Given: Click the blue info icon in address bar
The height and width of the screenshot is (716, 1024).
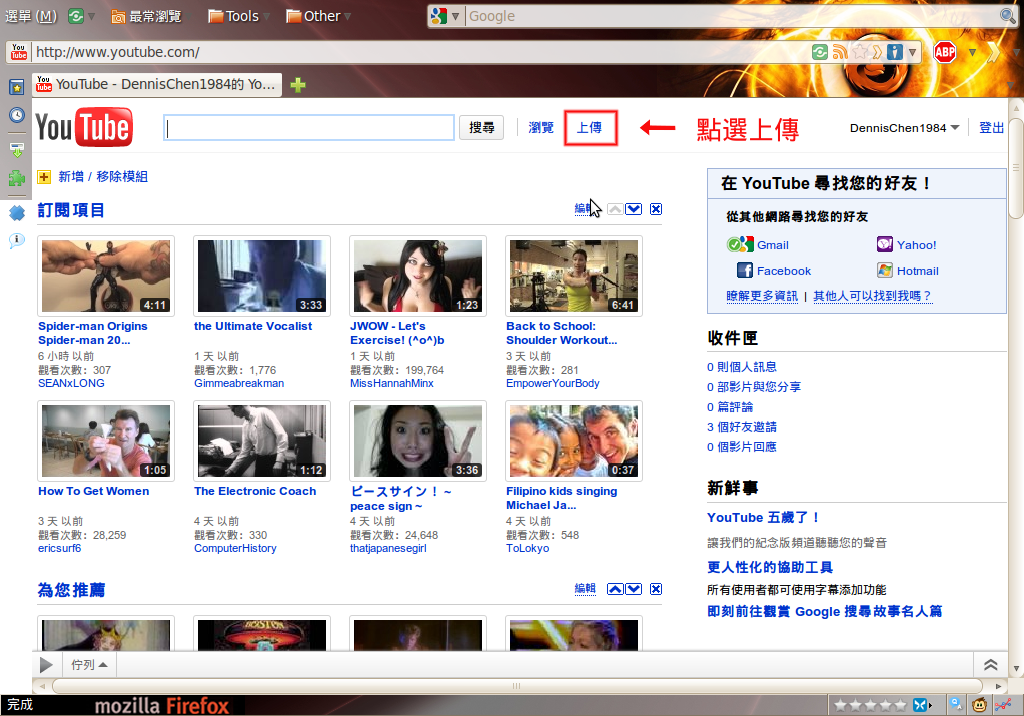Looking at the screenshot, I should click(895, 52).
